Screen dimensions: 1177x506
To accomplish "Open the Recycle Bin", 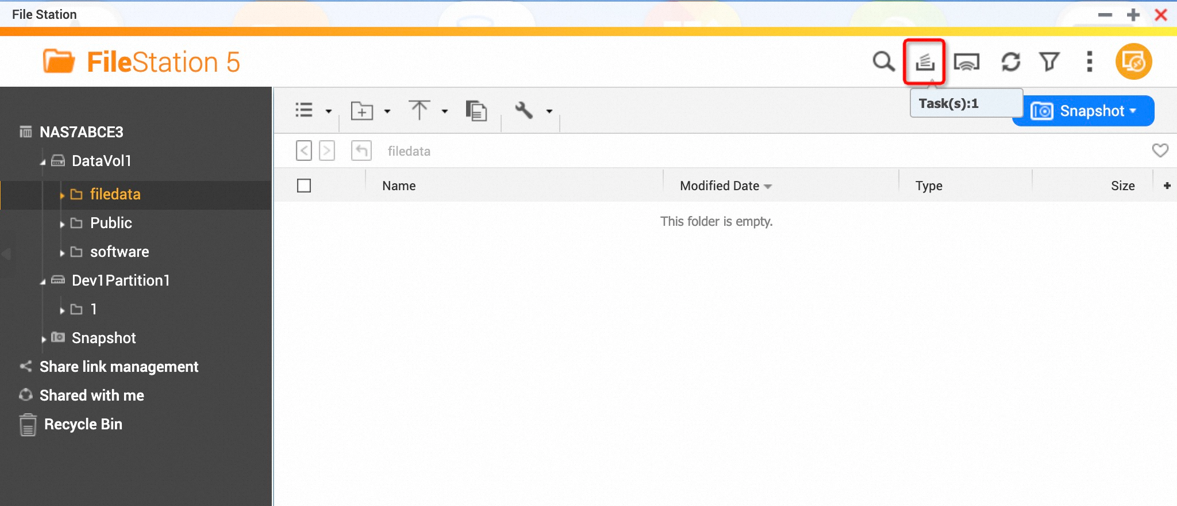I will pos(83,424).
